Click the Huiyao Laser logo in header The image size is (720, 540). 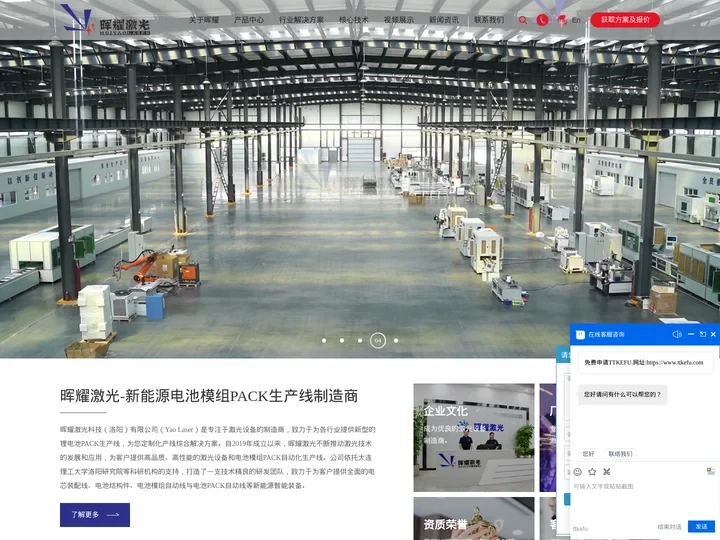pos(106,20)
